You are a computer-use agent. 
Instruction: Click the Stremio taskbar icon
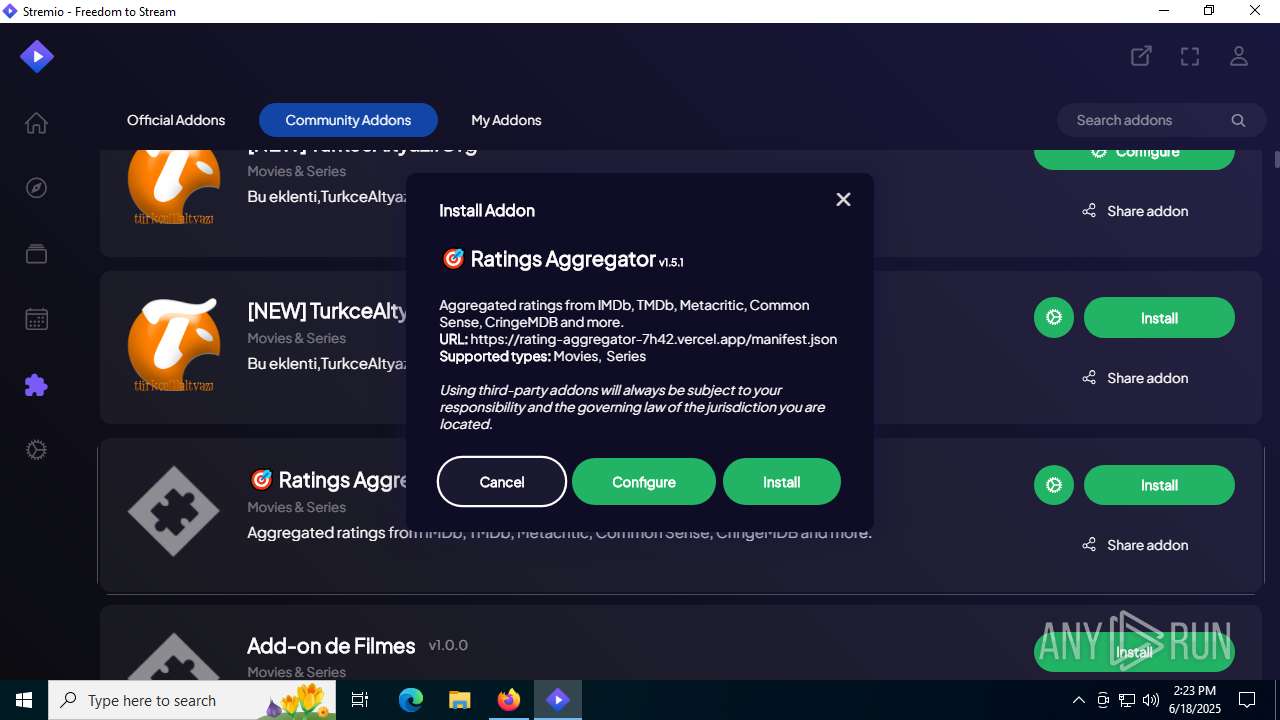point(557,700)
